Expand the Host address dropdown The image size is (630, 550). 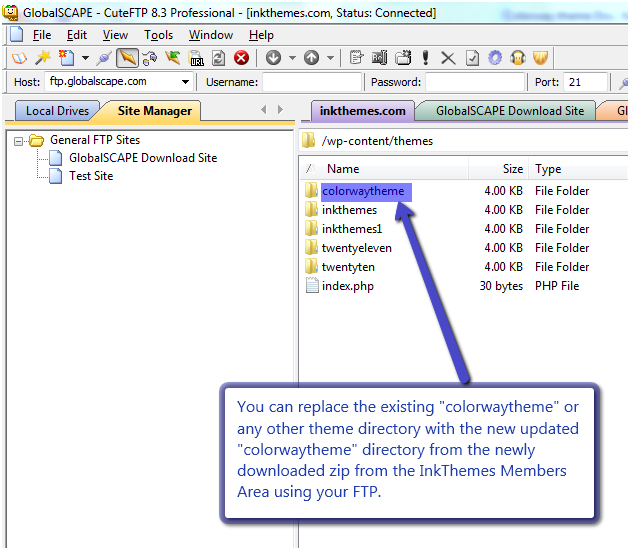(x=185, y=82)
